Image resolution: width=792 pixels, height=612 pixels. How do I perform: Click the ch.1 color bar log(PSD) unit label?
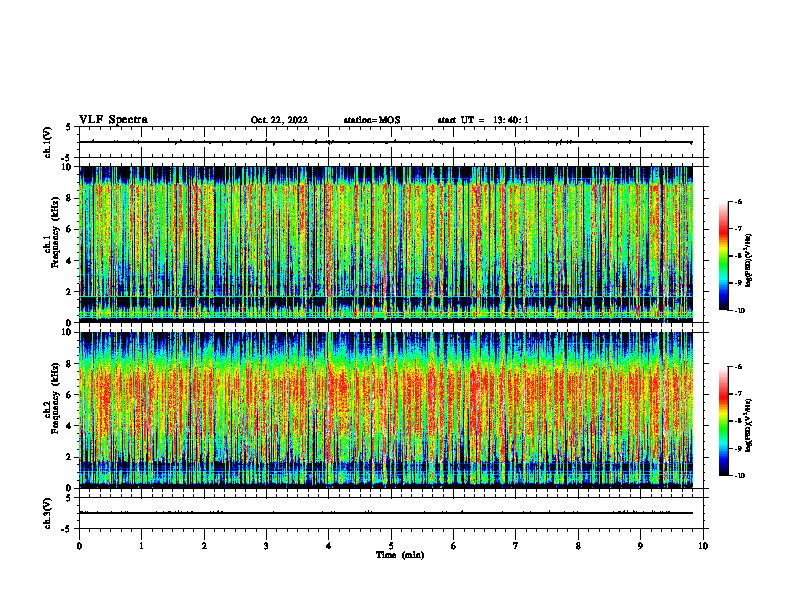click(x=749, y=261)
